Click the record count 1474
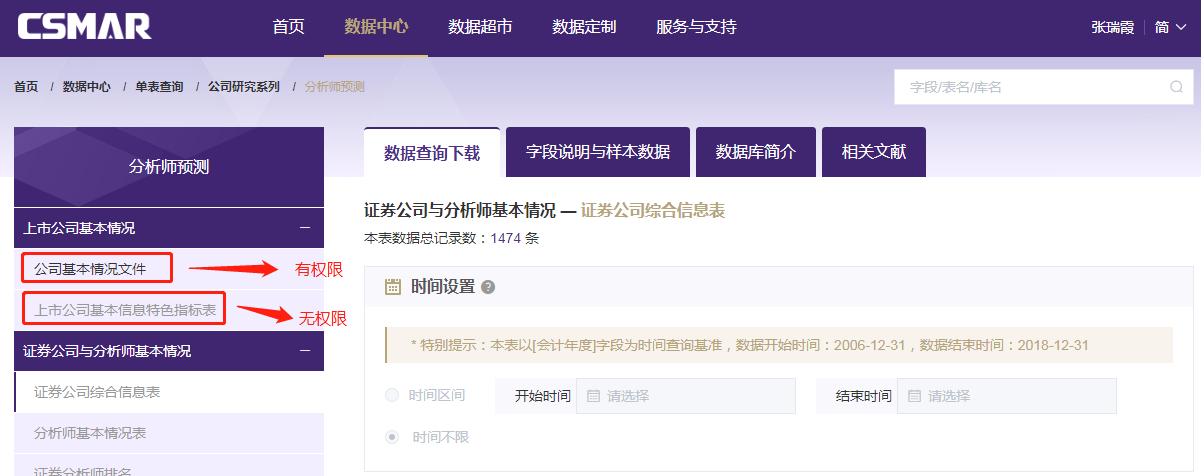This screenshot has height=476, width=1201. [505, 238]
